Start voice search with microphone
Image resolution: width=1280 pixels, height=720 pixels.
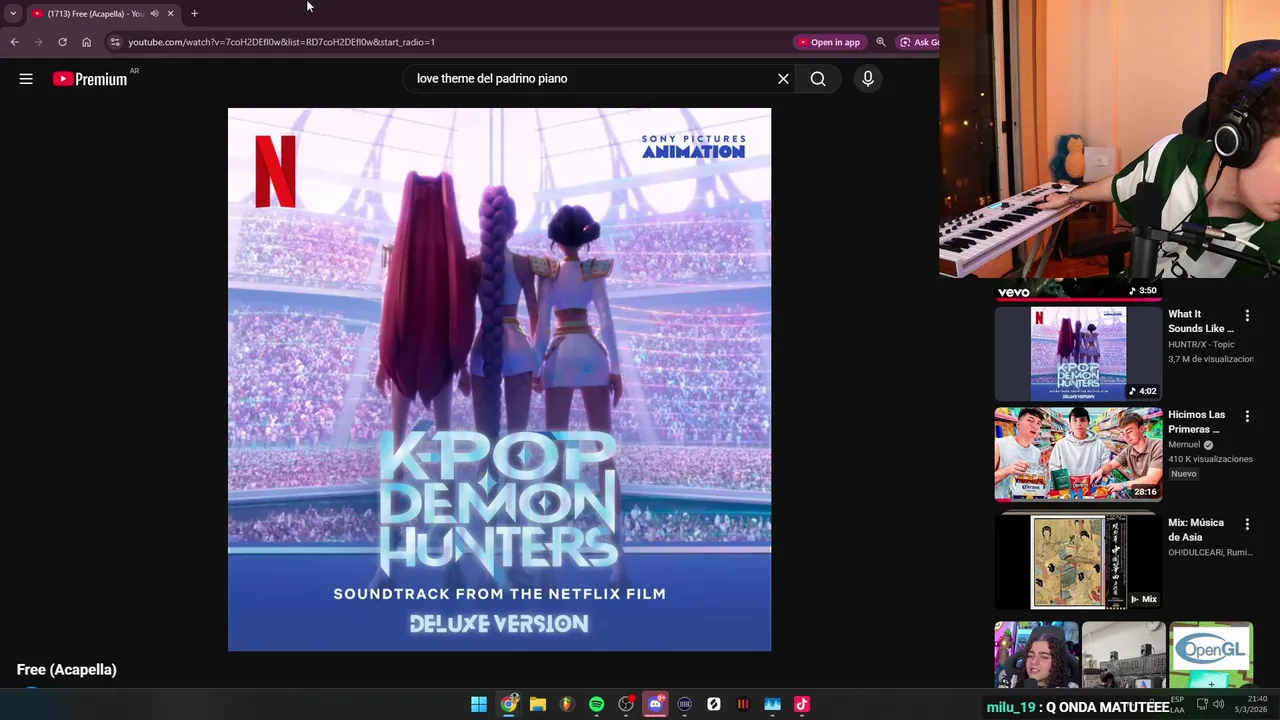point(868,79)
